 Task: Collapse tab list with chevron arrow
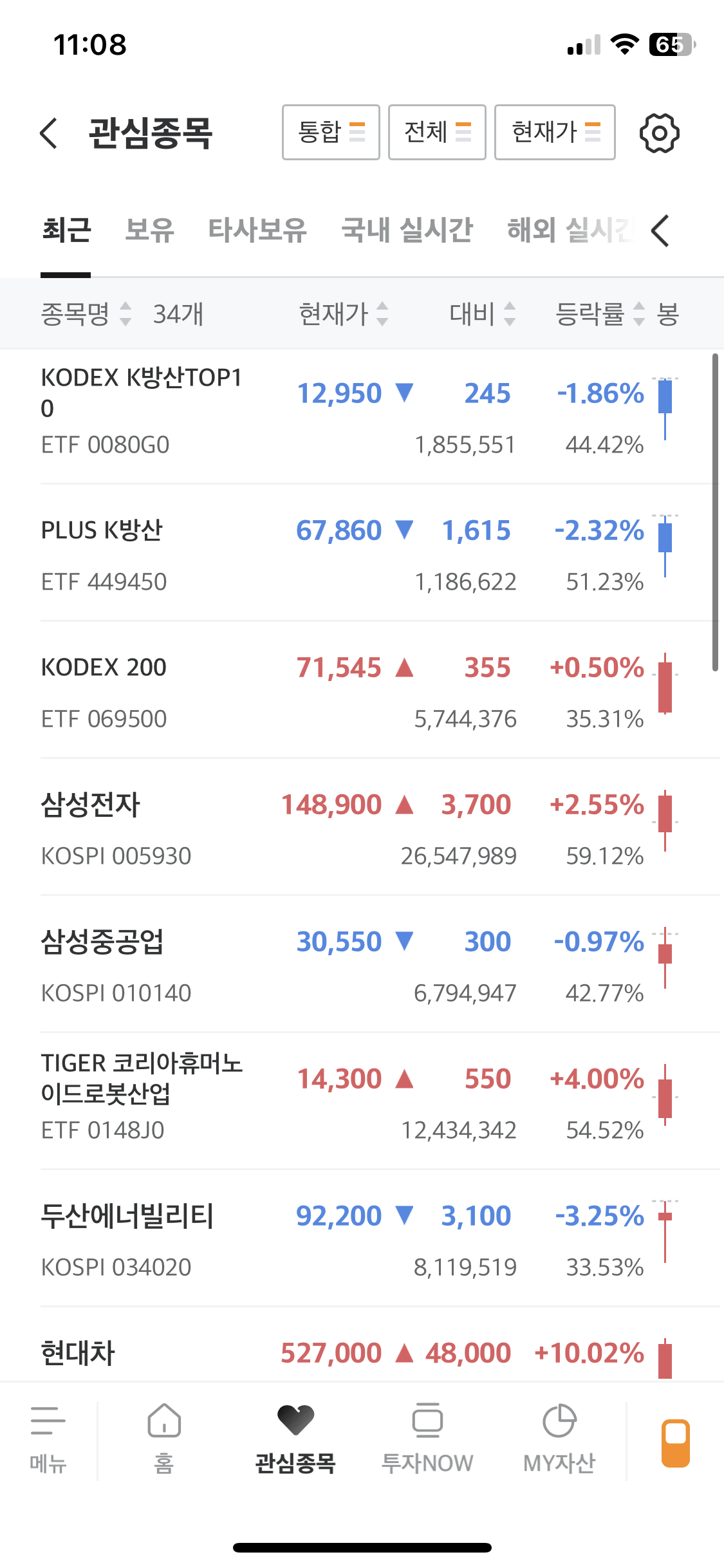(660, 230)
